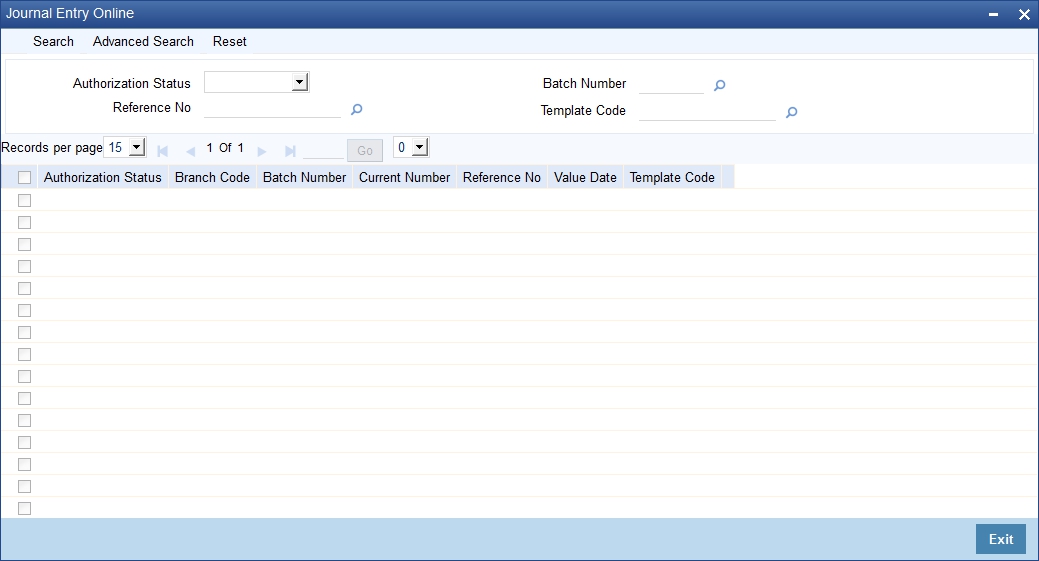Check the seventh row checkbox

pyautogui.click(x=25, y=332)
